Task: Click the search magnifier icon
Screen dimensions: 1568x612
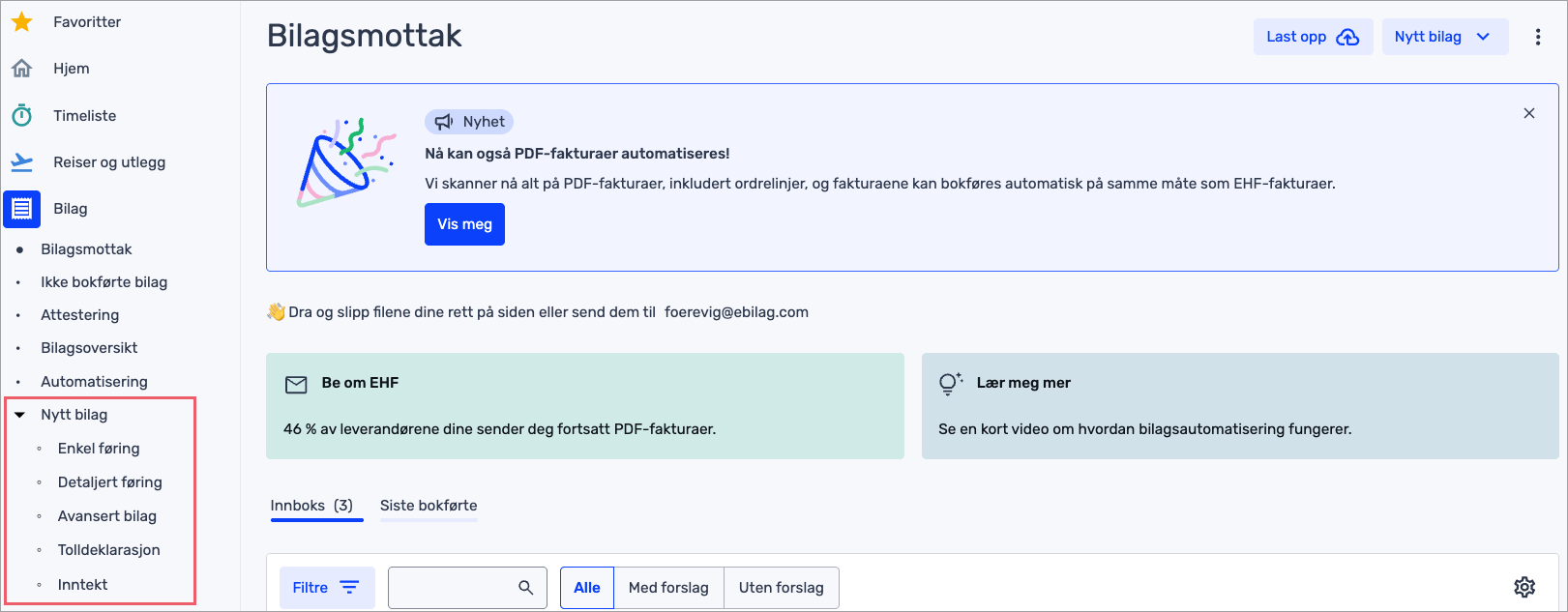Action: coord(526,588)
